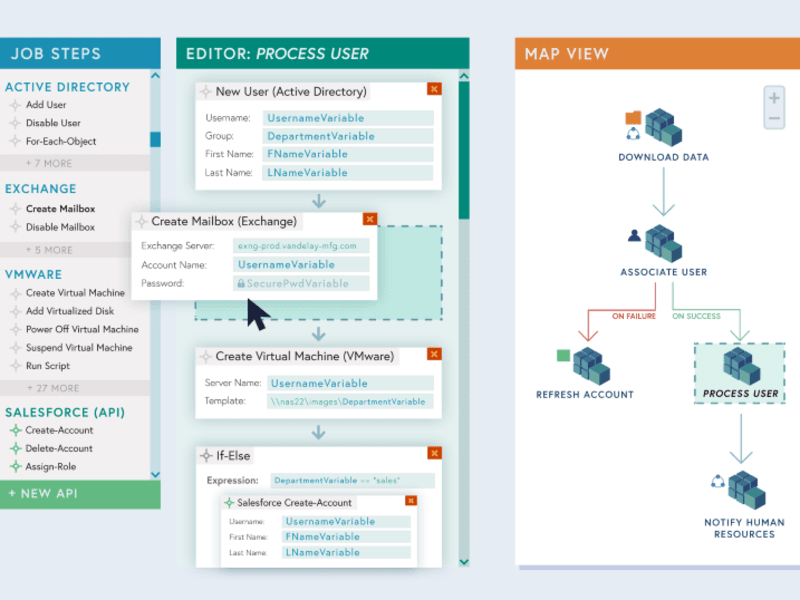Click the Password SecurePwdVariable field
Image resolution: width=800 pixels, height=600 pixels.
coord(301,283)
